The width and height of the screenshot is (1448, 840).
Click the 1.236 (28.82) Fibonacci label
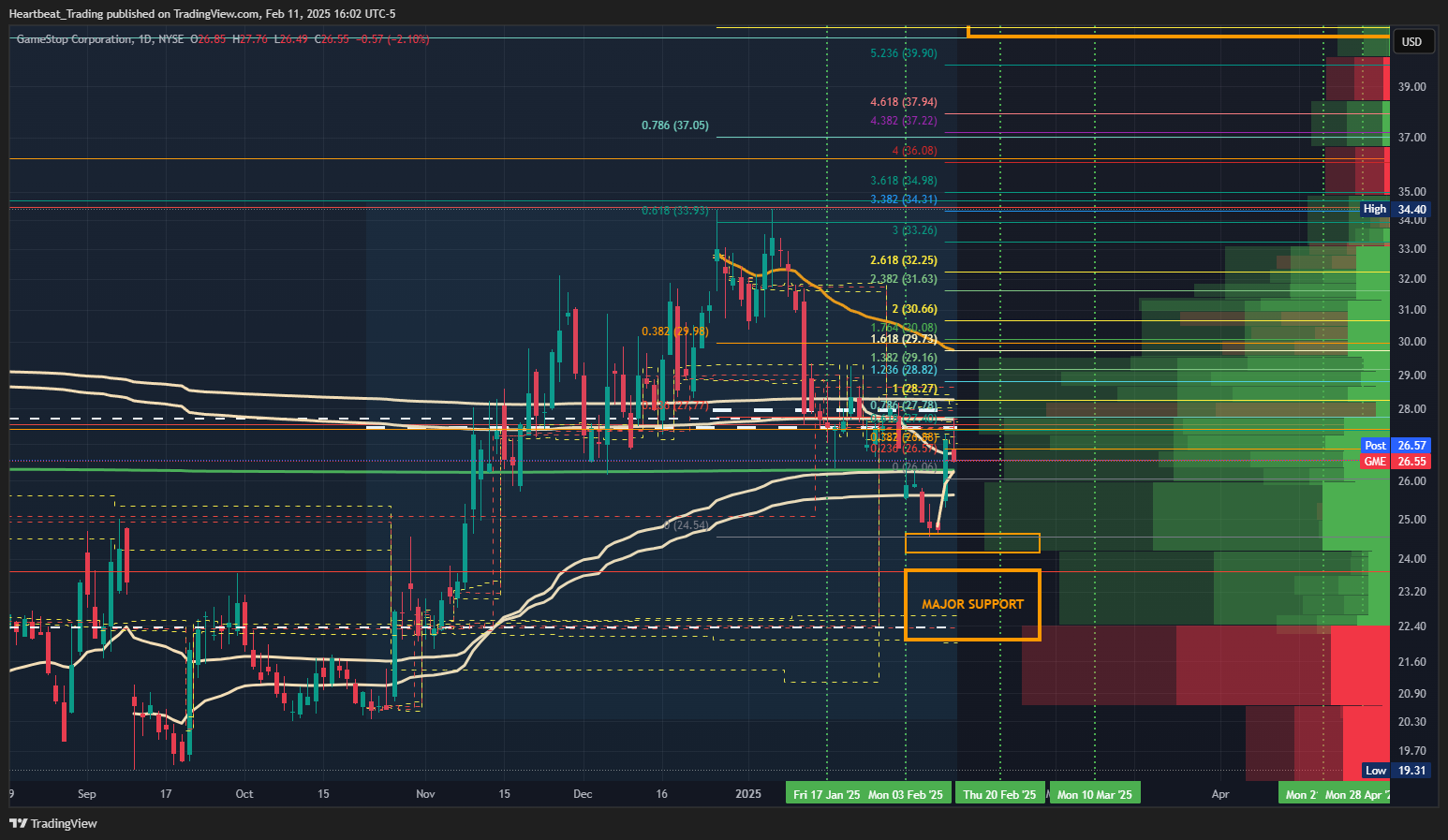[x=903, y=370]
